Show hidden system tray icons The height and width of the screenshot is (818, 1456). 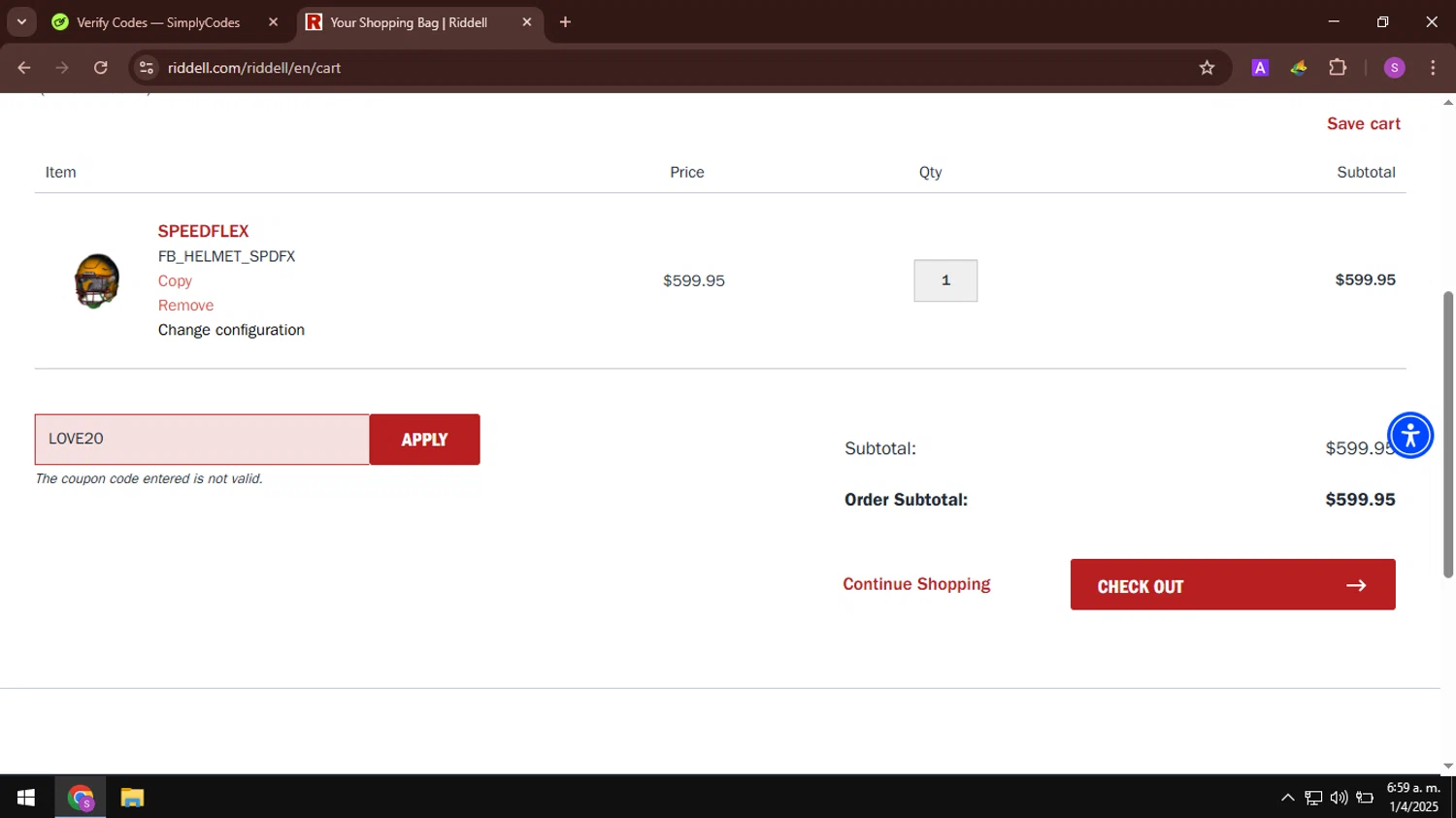[x=1287, y=798]
